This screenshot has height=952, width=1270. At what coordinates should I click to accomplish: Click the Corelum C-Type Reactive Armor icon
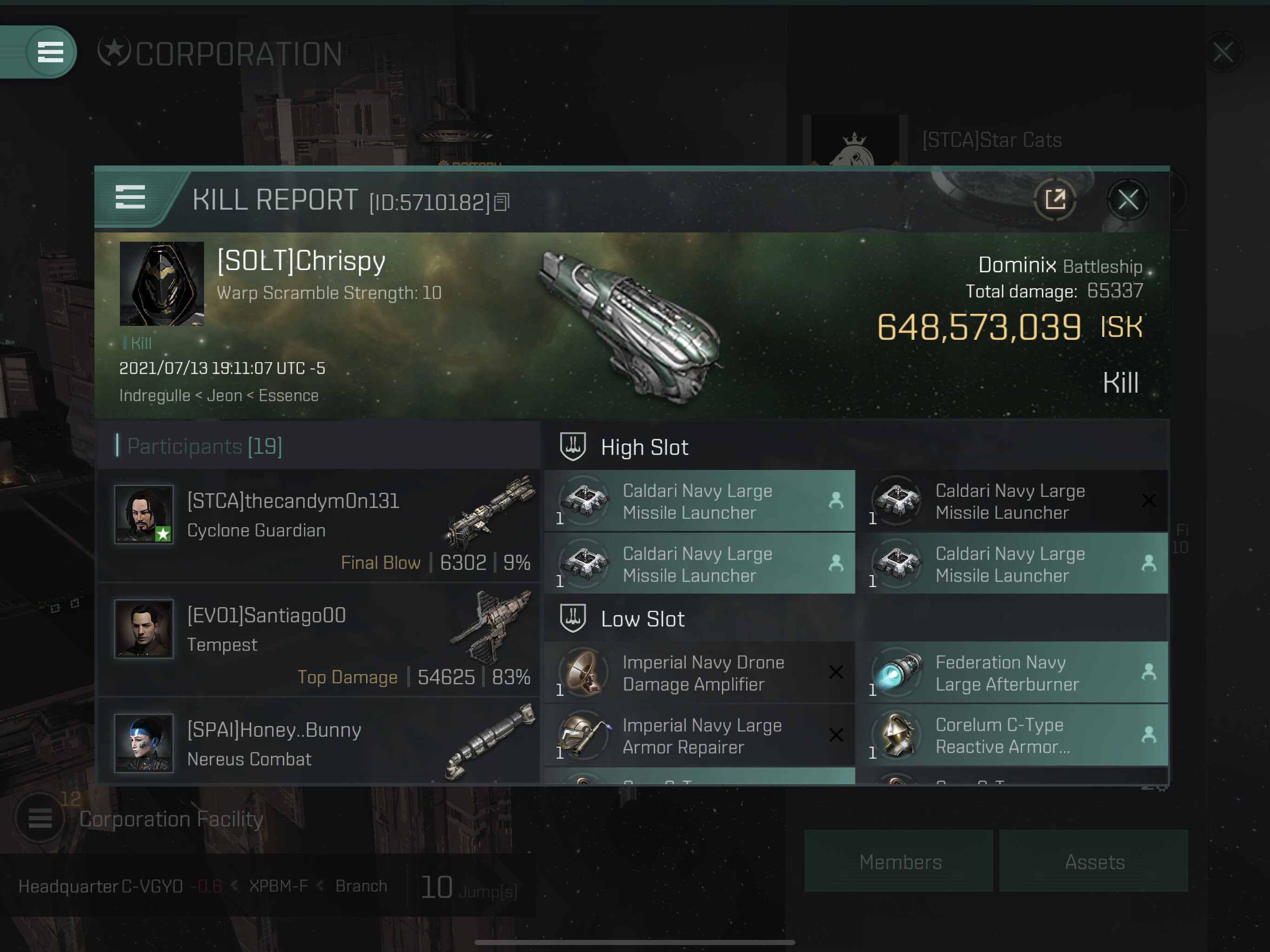[897, 735]
